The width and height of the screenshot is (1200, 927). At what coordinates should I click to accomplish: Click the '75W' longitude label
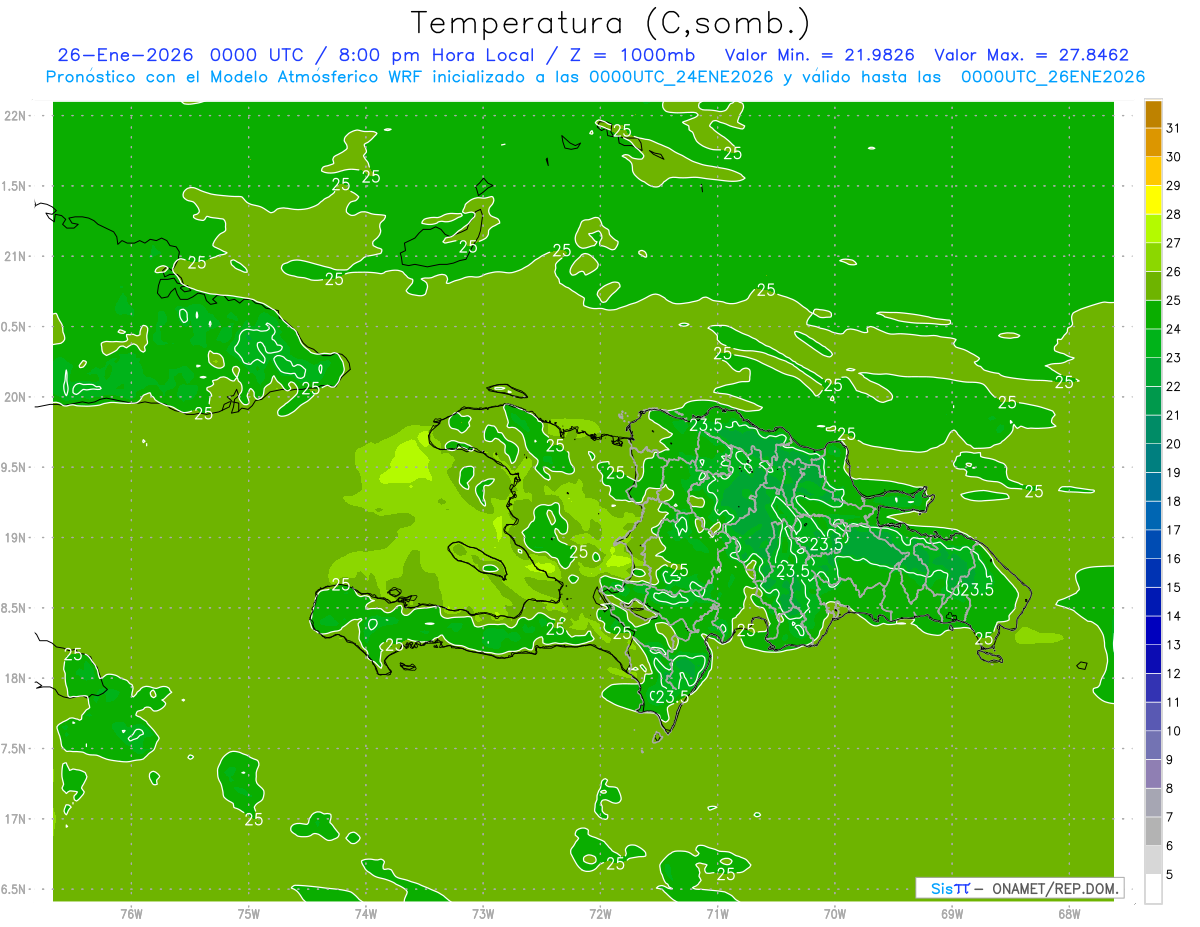(249, 913)
